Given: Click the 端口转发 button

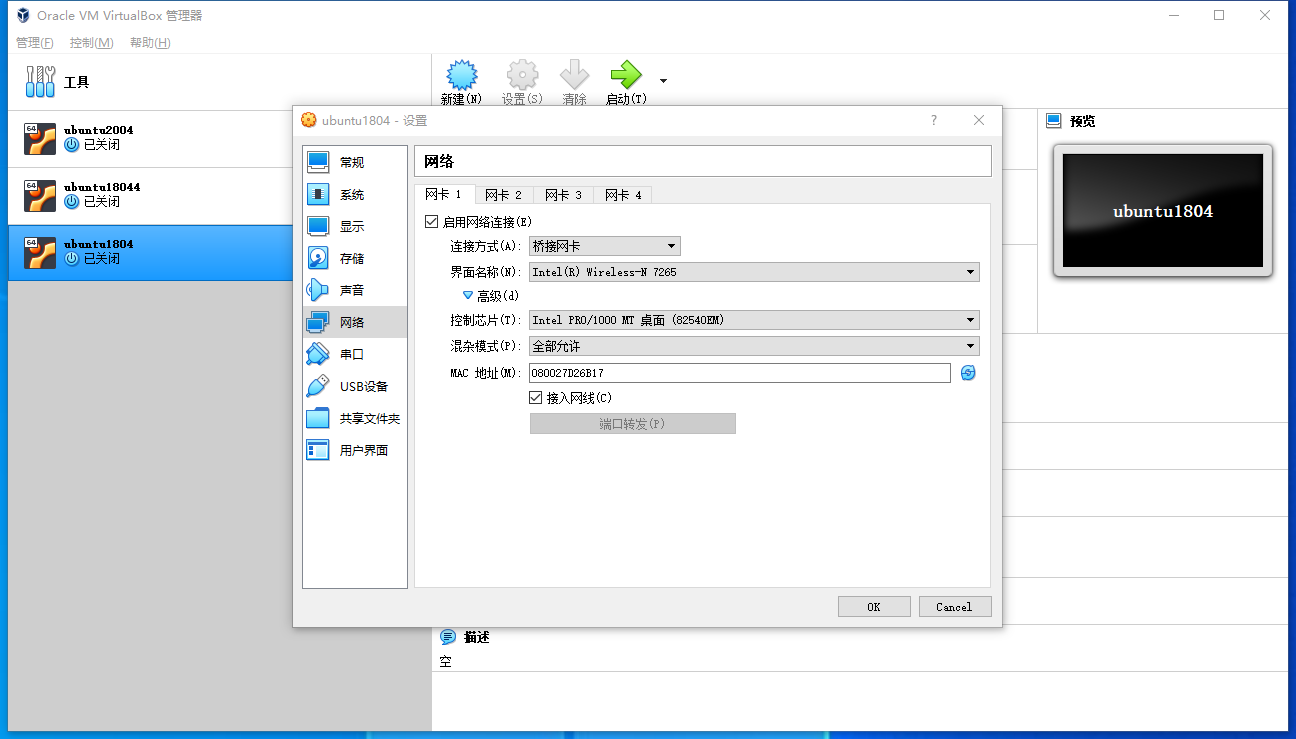Looking at the screenshot, I should click(632, 423).
